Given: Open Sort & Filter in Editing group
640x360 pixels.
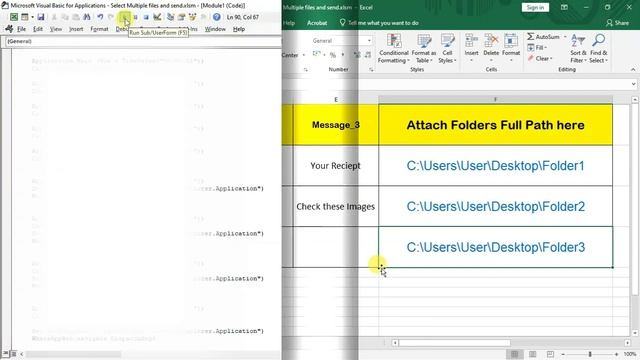Looking at the screenshot, I should coord(578,49).
